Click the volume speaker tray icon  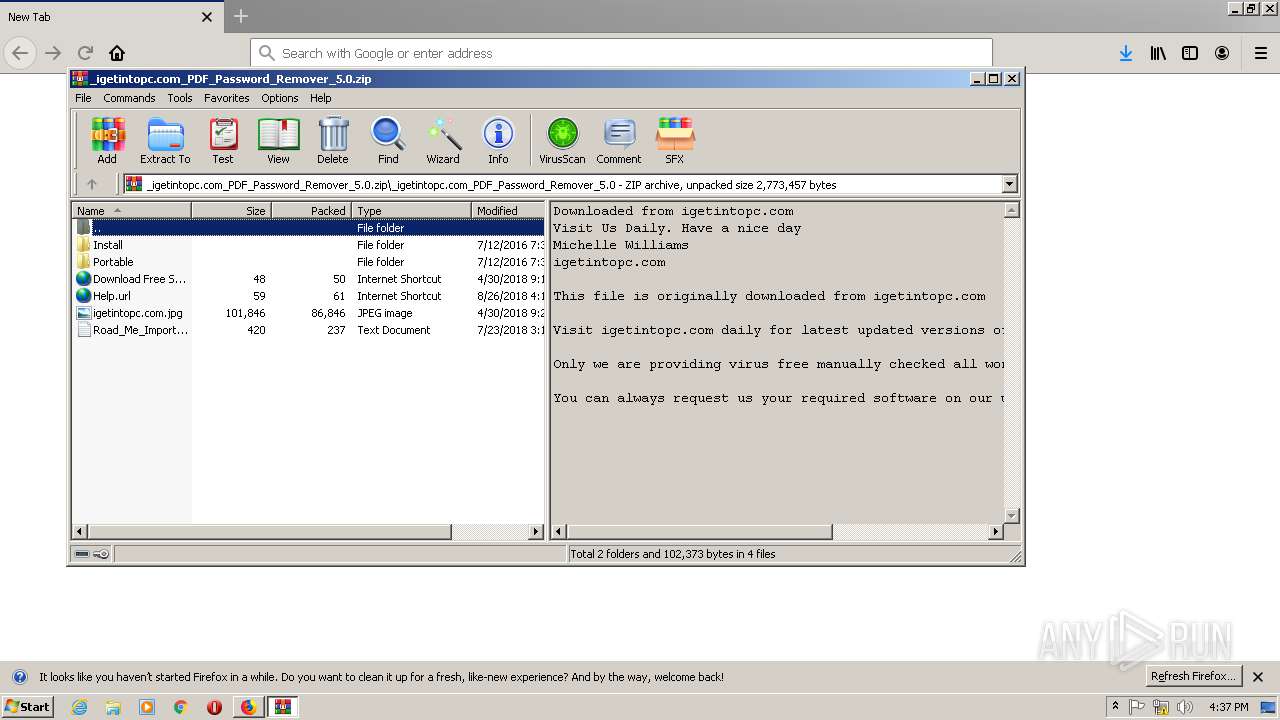coord(1185,707)
